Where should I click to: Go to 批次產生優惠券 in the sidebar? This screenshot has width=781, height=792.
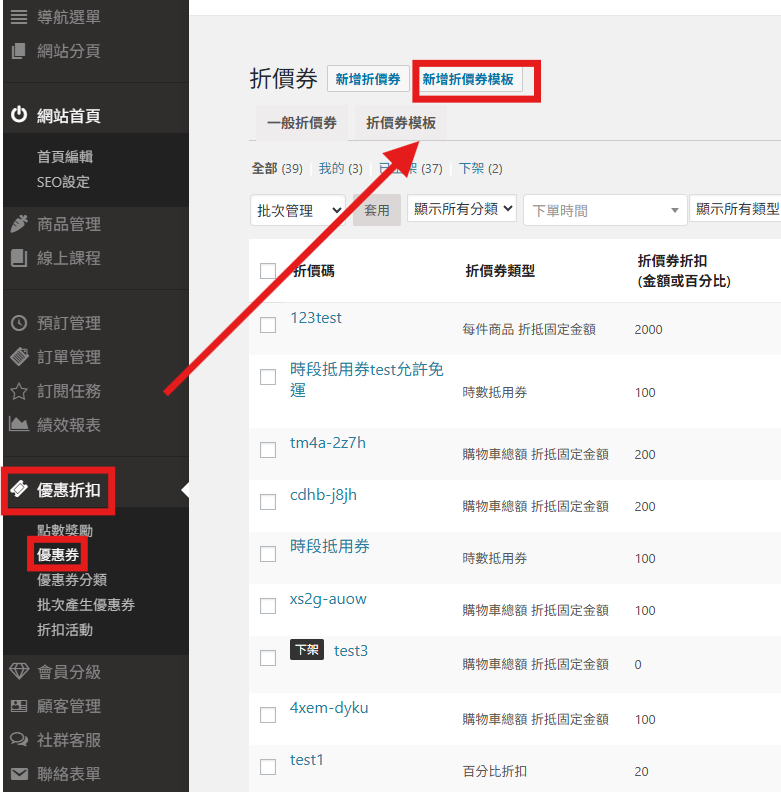pyautogui.click(x=86, y=605)
